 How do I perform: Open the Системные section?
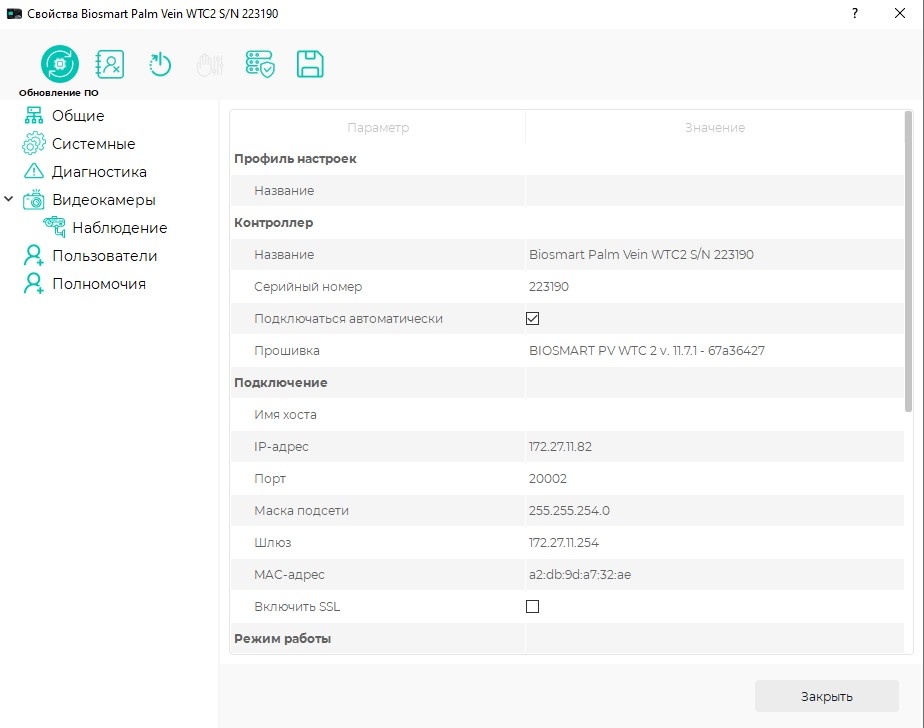pos(93,144)
